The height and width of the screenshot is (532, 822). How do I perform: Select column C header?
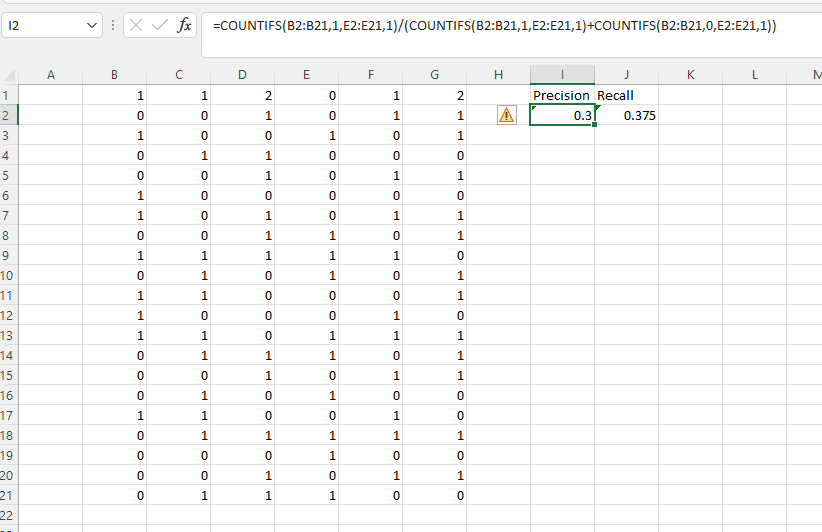tap(179, 75)
